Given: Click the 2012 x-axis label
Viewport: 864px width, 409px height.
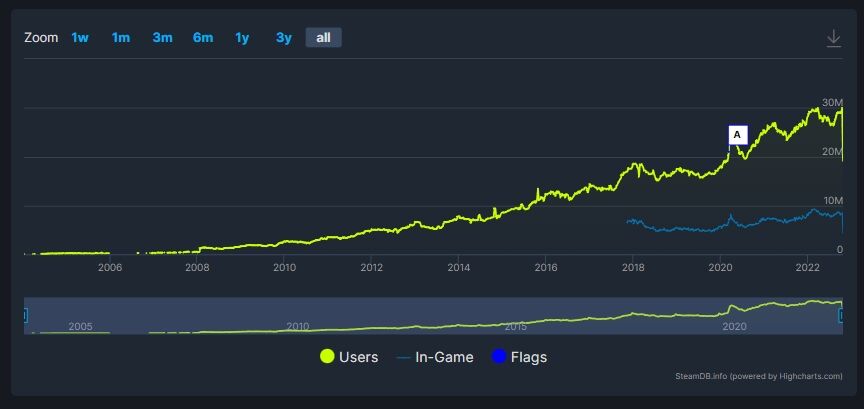Looking at the screenshot, I should point(372,267).
